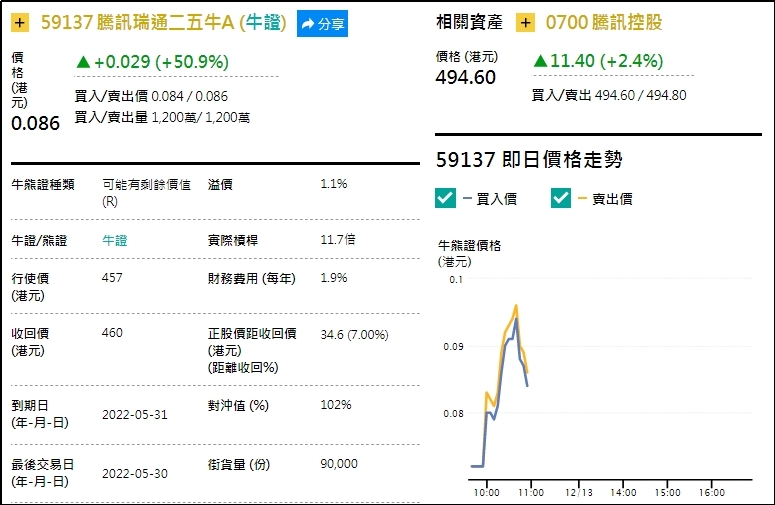
Task: Click the blue 分享 share button
Action: tap(322, 23)
